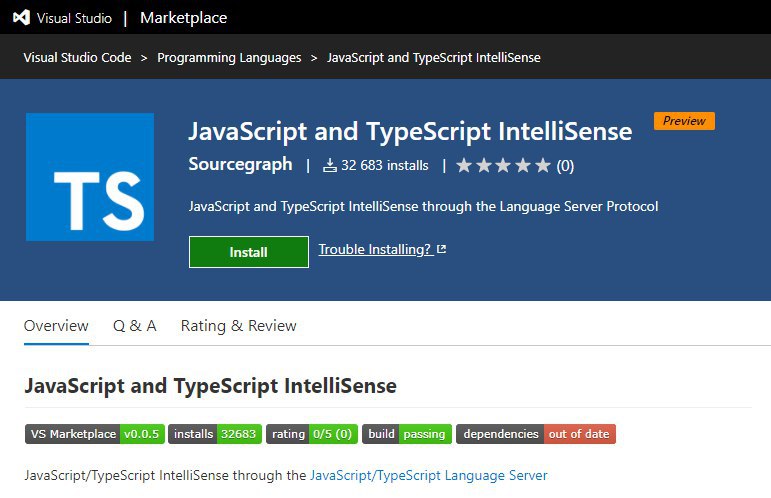Click the installs 32683 badge

pos(215,434)
